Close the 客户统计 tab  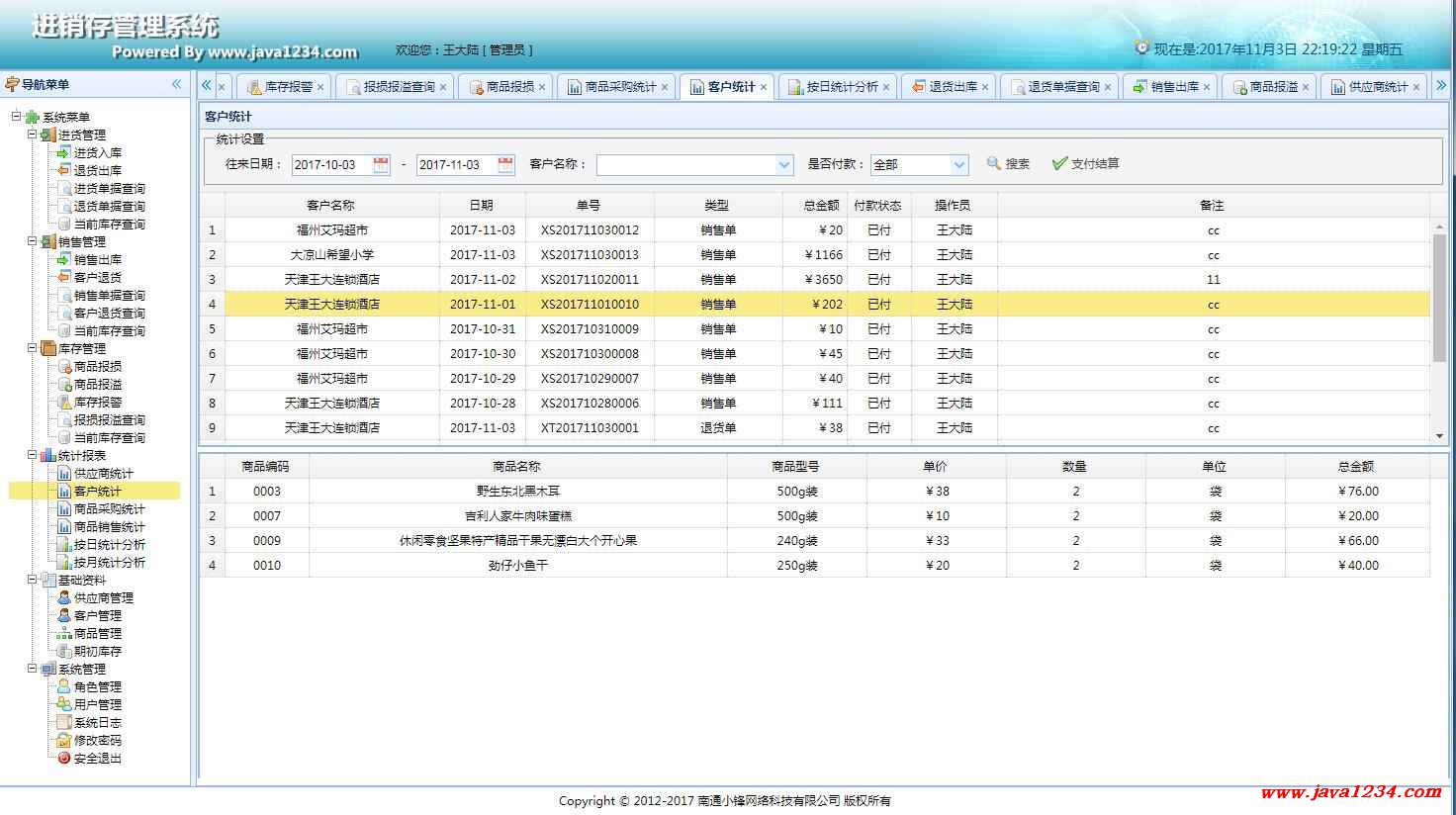[764, 87]
